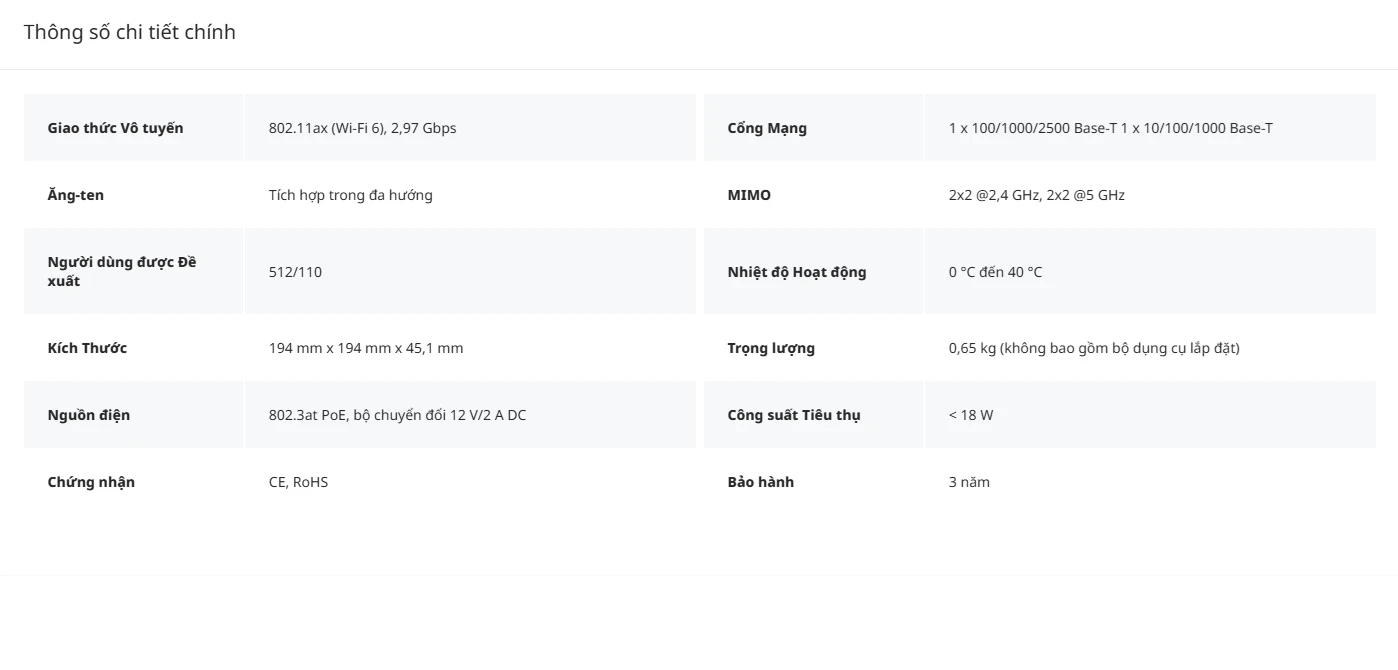
Task: Click the certification value 'CE, RoHS'
Action: click(x=298, y=482)
